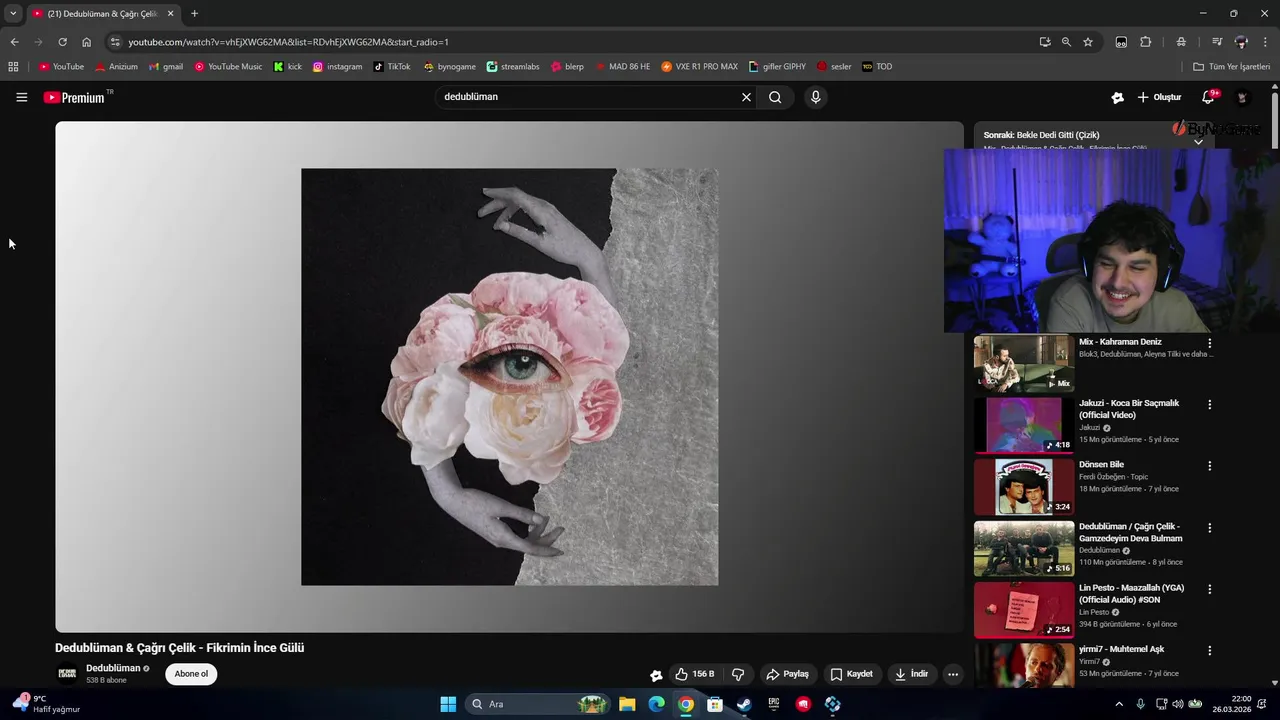Viewport: 1280px width, 720px height.
Task: Open the instagram bookmark
Action: [x=337, y=67]
